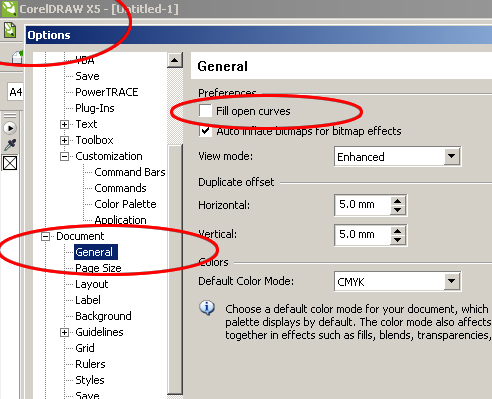The height and width of the screenshot is (399, 492).
Task: Open Rulers options page
Action: (x=90, y=364)
